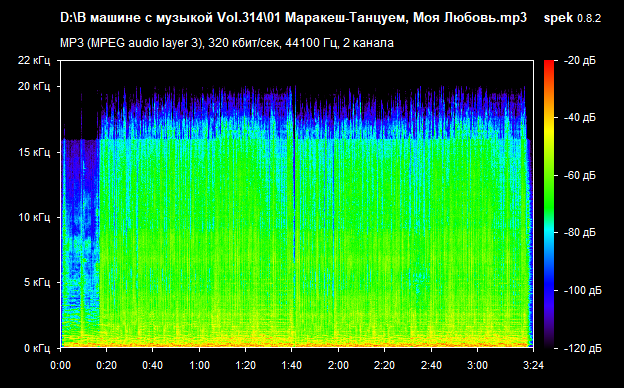Select the 1:40 time marker
624x388 pixels.
point(292,365)
